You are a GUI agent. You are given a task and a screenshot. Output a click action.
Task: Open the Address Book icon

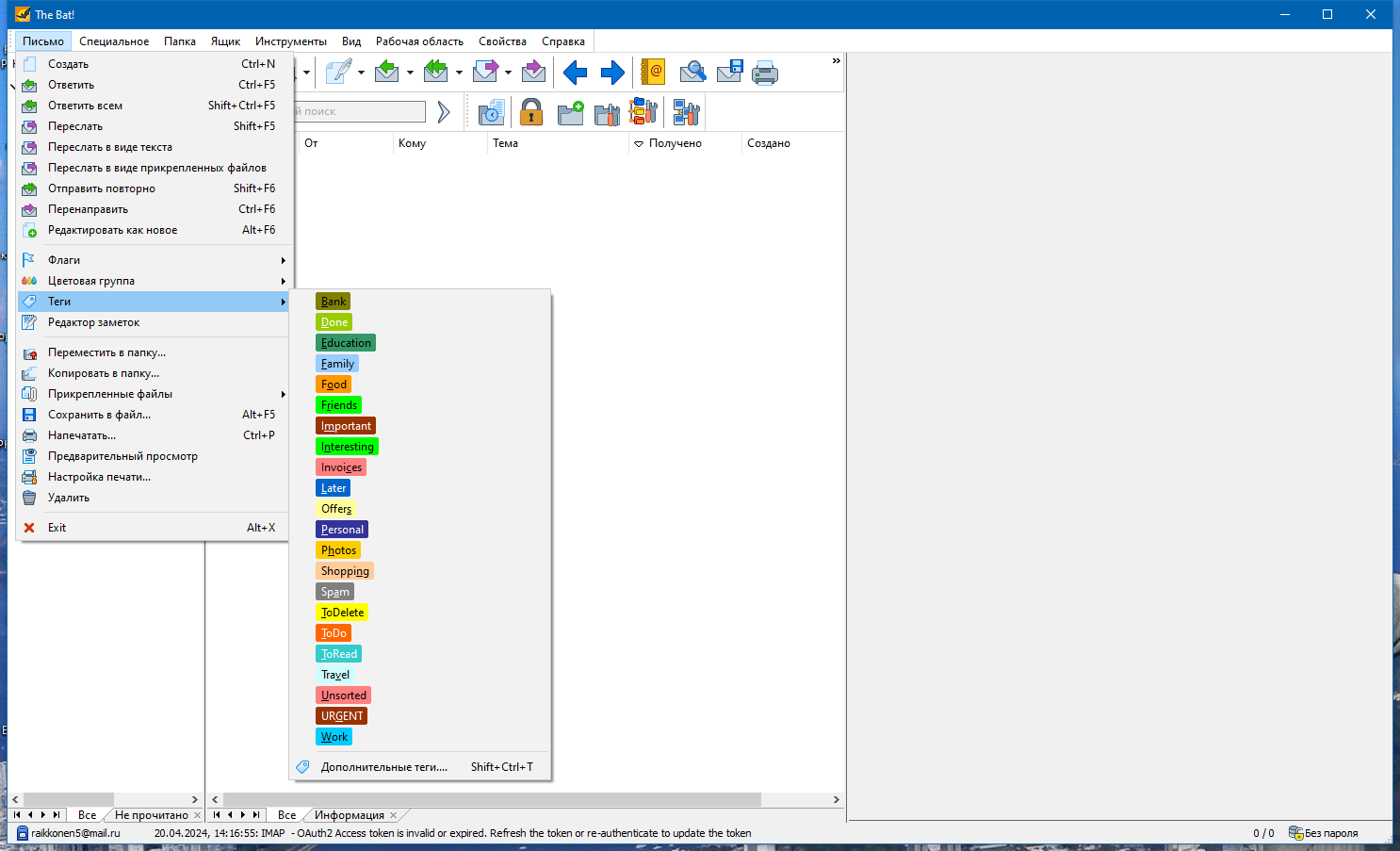tap(653, 72)
